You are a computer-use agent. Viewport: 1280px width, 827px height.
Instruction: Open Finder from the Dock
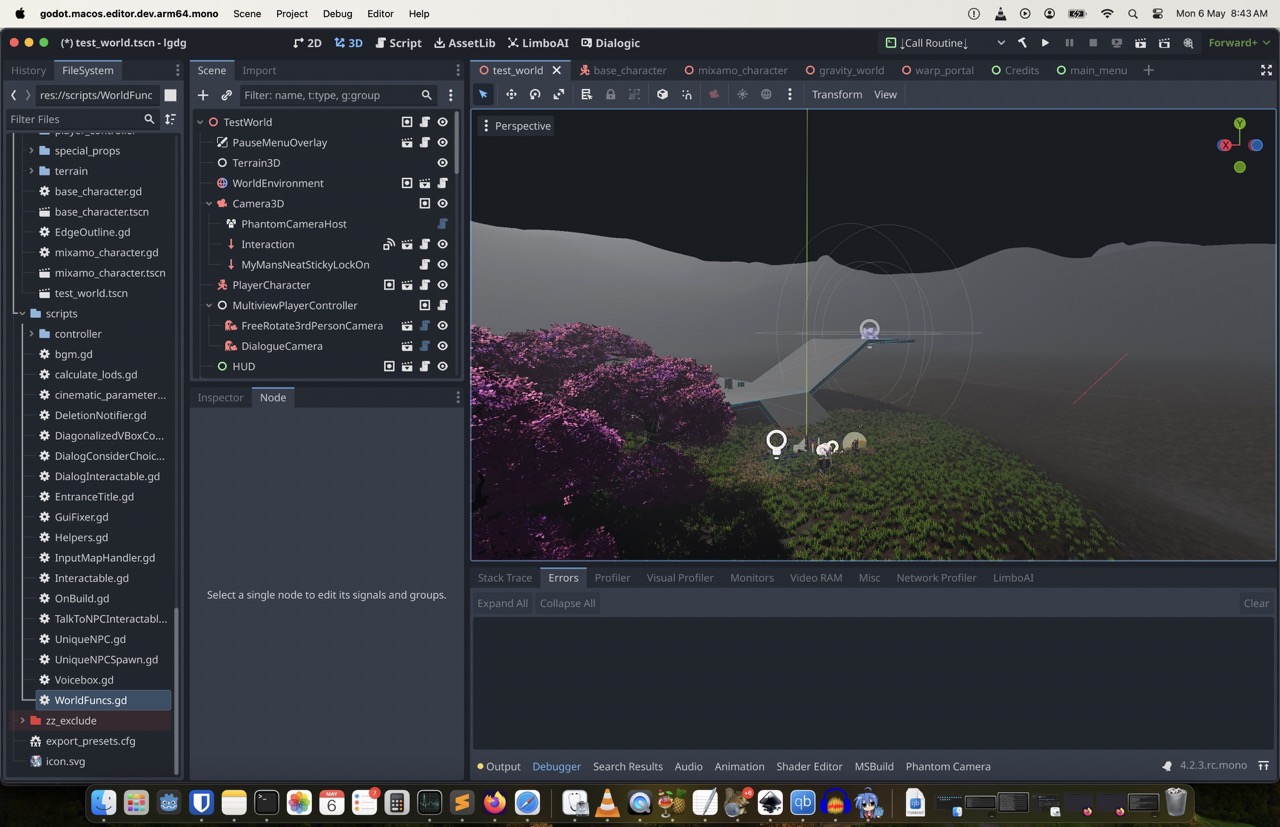point(103,802)
